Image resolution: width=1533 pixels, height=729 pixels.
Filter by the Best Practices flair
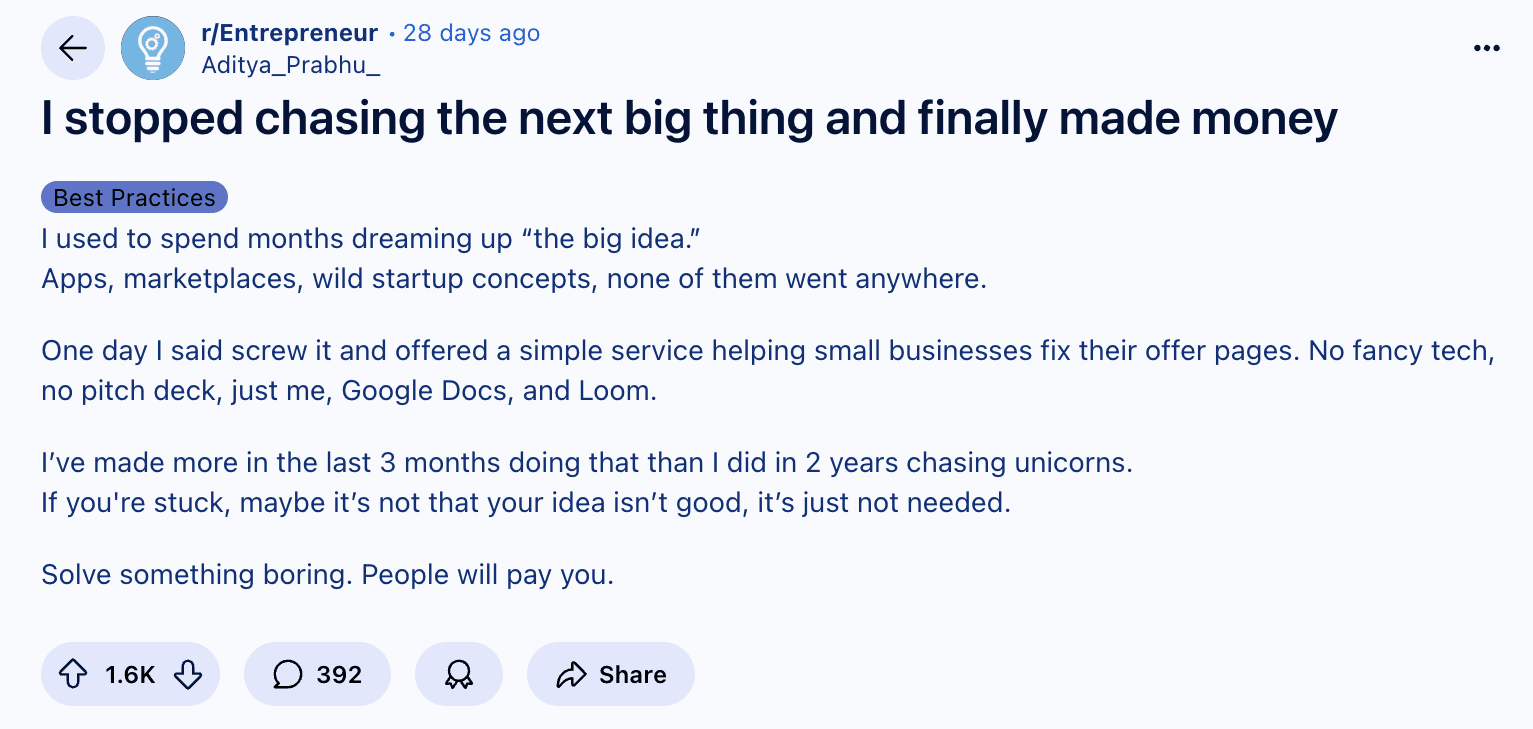(x=134, y=198)
